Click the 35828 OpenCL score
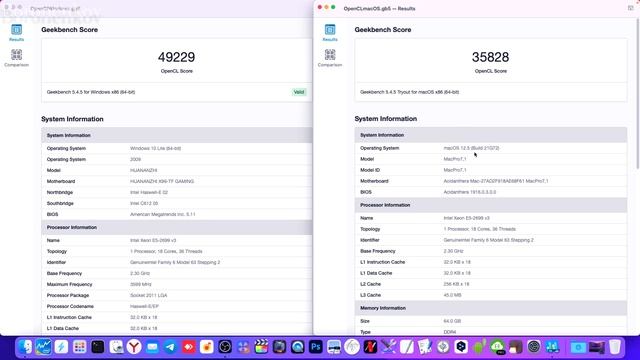Image resolution: width=640 pixels, height=360 pixels. (x=490, y=57)
